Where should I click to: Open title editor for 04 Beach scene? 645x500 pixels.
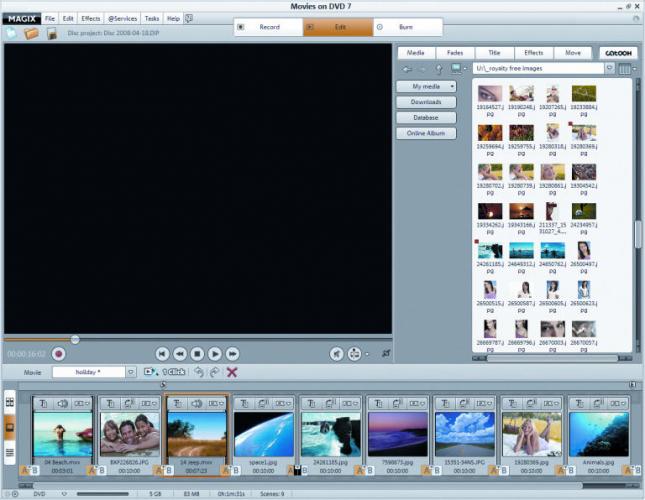pos(43,404)
